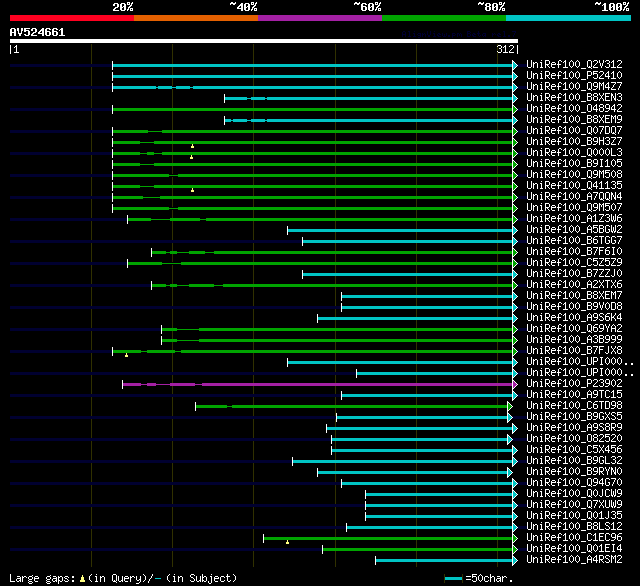The image size is (640, 586).
Task: Select the UniRef100_Q07DQ7 label
Action: [574, 130]
